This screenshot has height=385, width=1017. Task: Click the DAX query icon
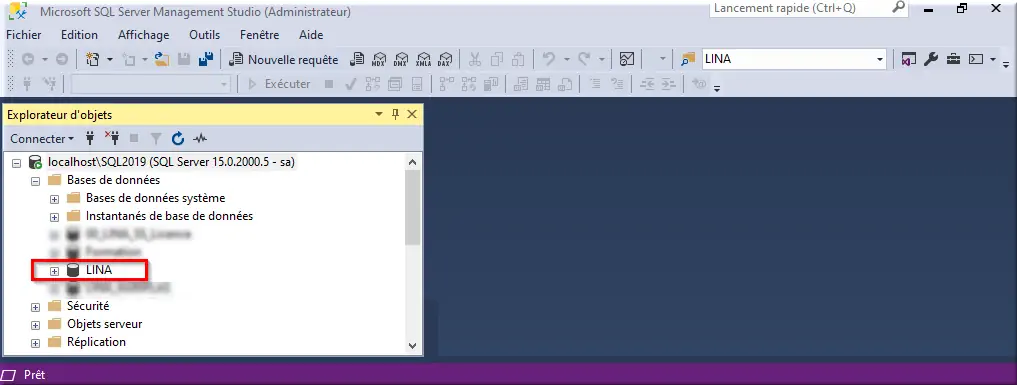[x=444, y=60]
